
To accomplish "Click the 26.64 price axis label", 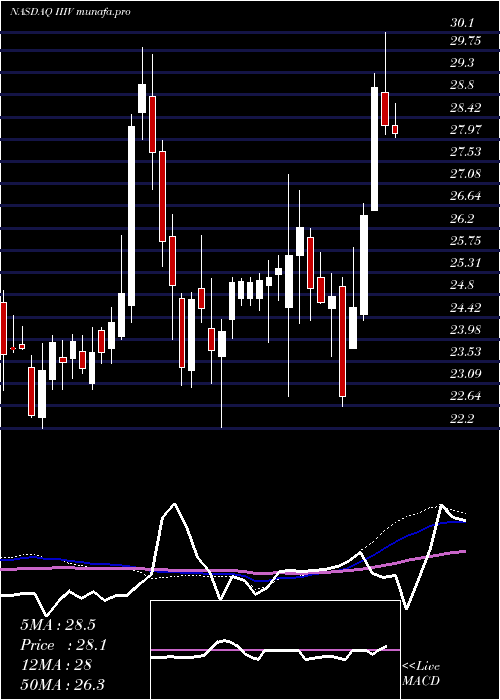I will click(x=465, y=196).
